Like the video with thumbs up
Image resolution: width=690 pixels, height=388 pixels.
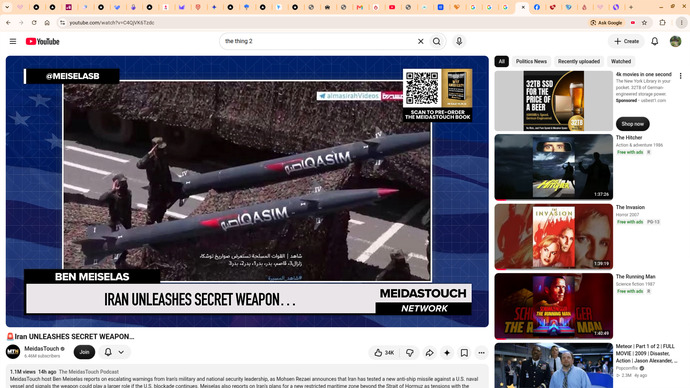384,353
